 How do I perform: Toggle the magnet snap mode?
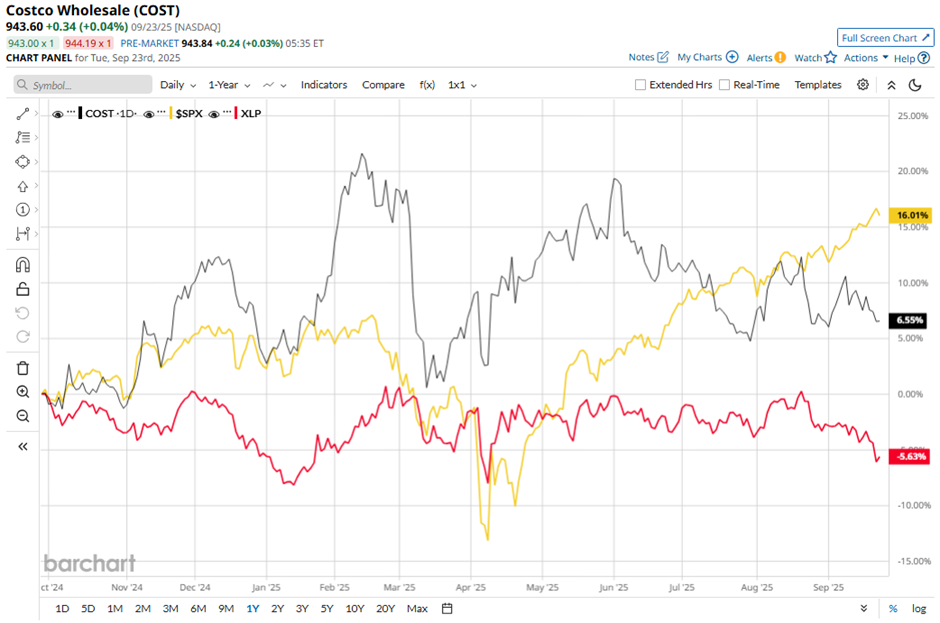23,265
